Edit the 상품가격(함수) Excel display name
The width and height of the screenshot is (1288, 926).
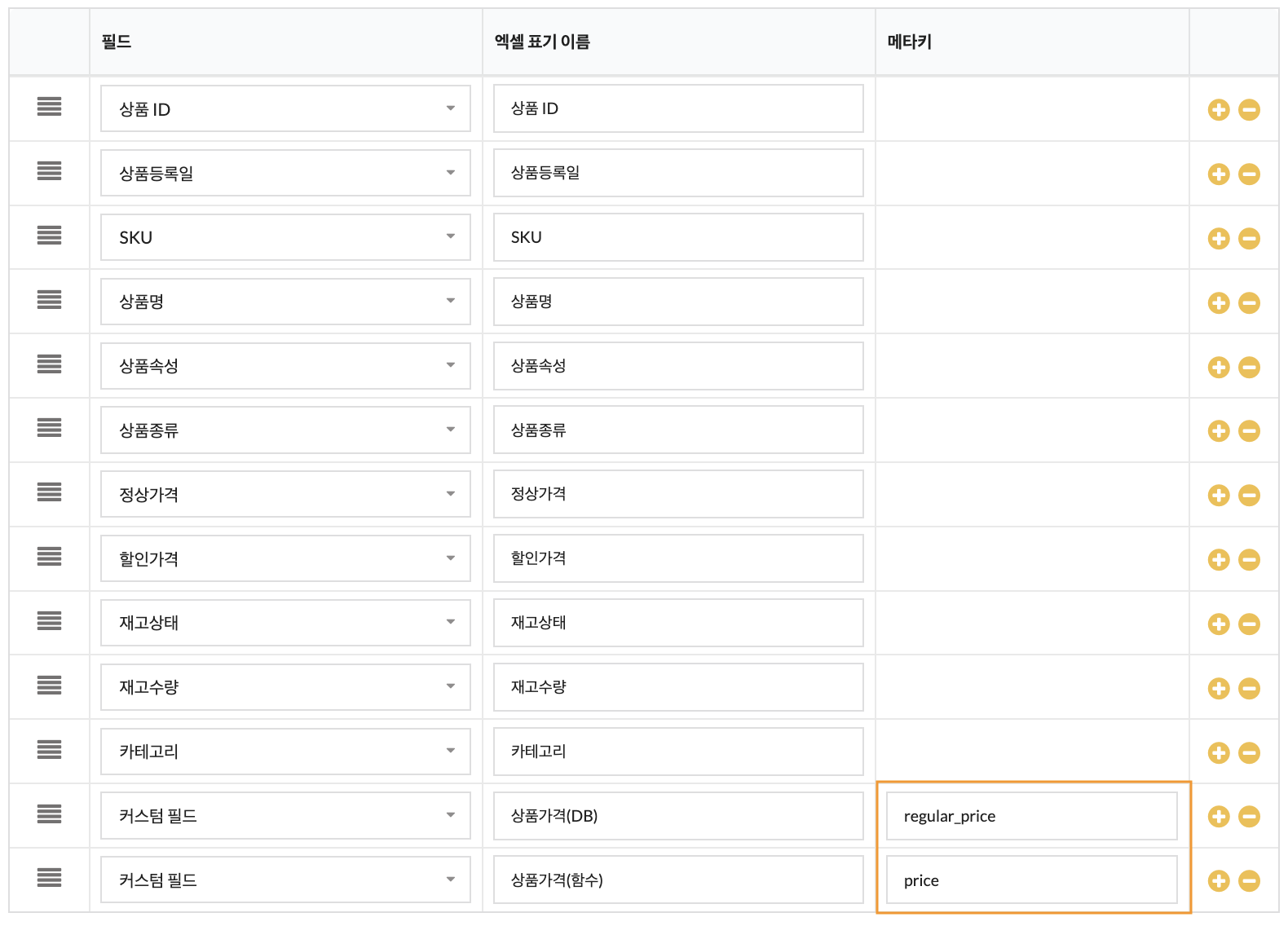[677, 880]
